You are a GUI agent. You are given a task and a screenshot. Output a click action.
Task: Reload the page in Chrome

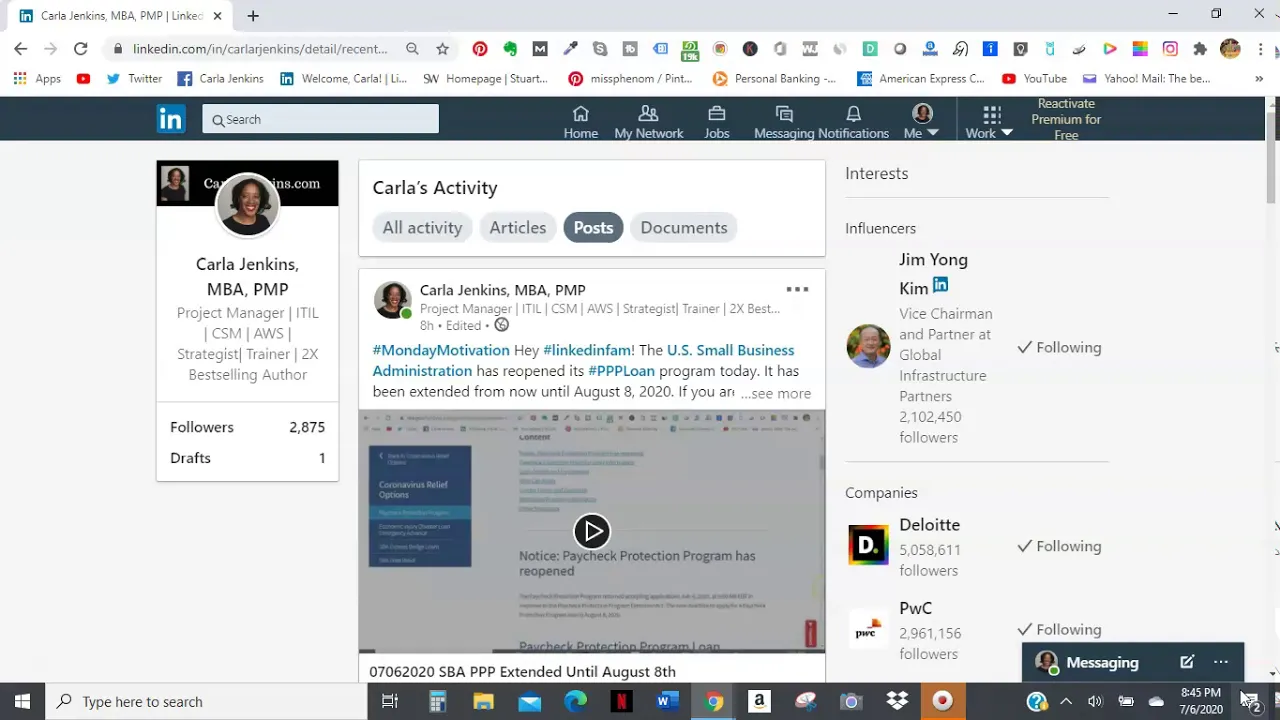tap(81, 48)
